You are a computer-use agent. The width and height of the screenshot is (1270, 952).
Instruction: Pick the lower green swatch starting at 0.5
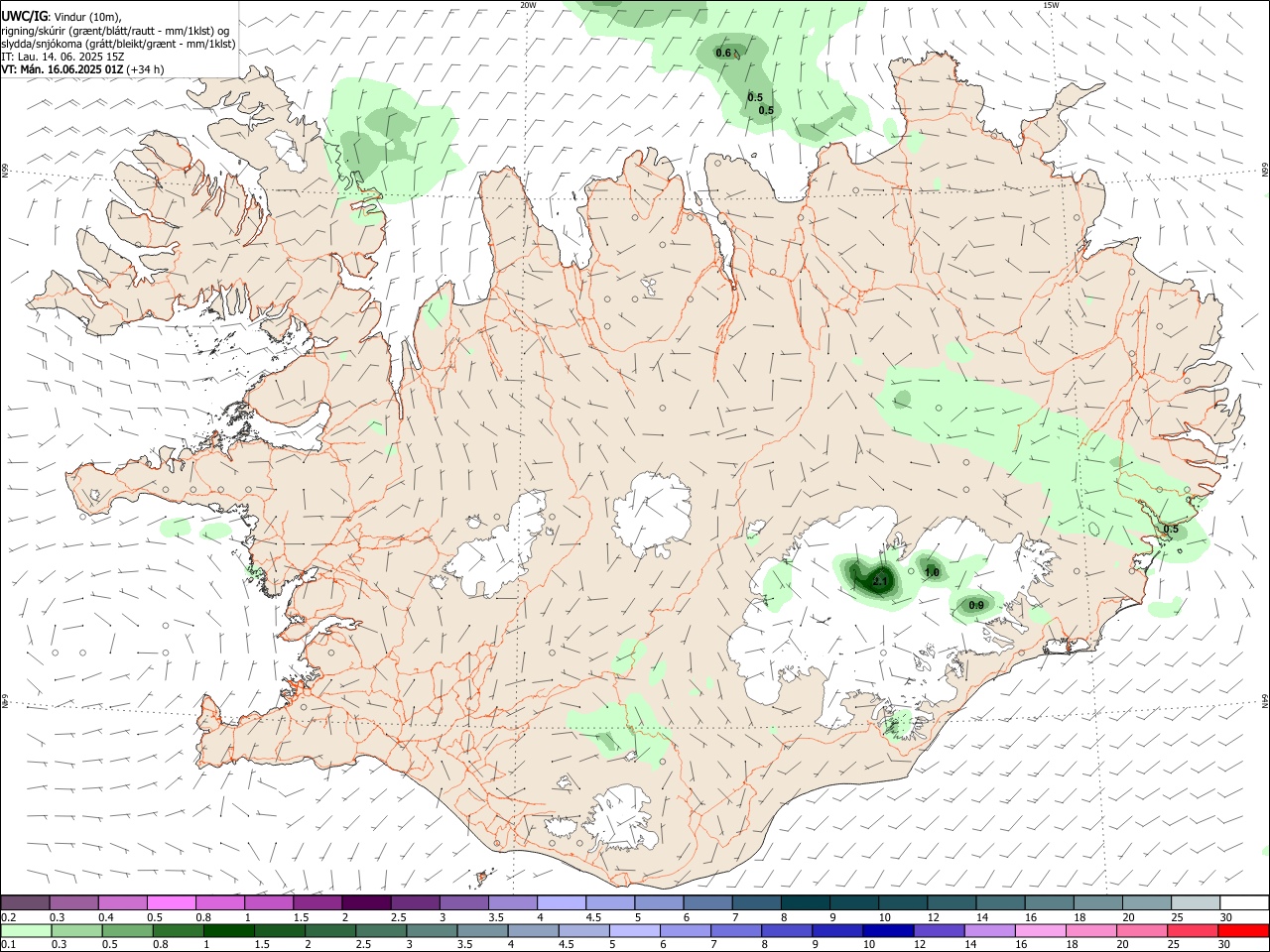pyautogui.click(x=129, y=930)
